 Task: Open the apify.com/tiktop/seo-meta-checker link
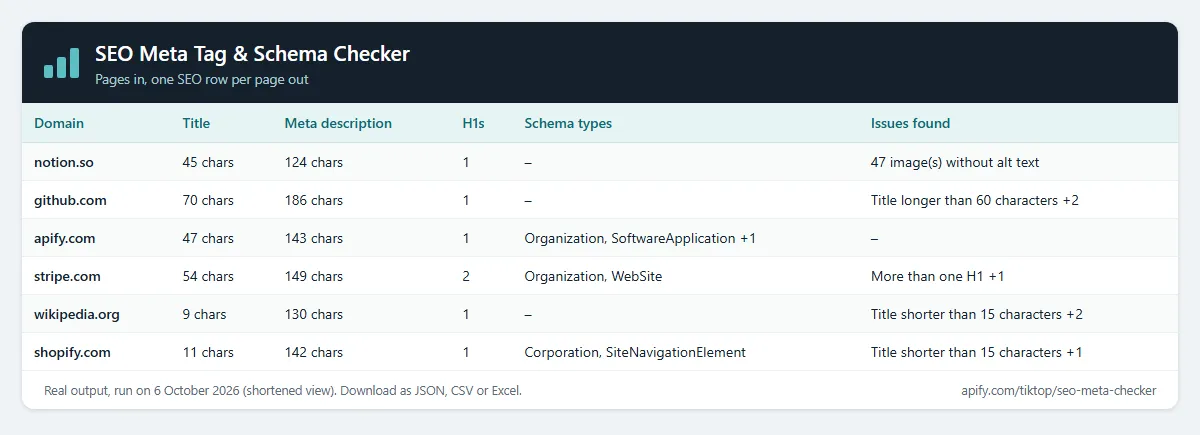click(1058, 391)
